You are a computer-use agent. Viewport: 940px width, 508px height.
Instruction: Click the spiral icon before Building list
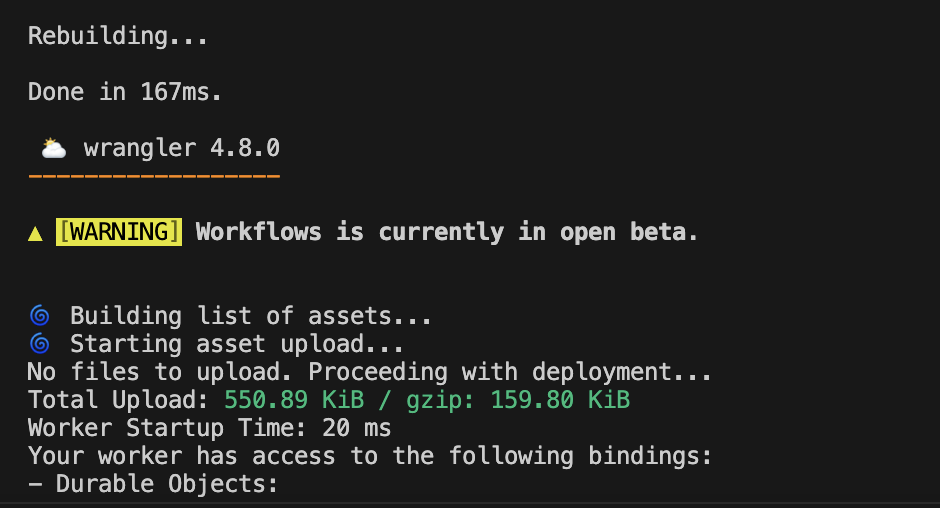coord(40,317)
